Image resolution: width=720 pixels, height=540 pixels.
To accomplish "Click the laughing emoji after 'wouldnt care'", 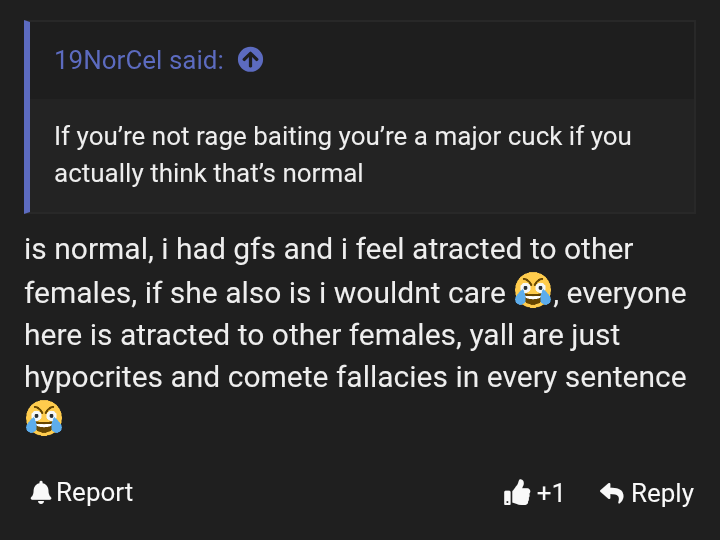I will point(533,290).
